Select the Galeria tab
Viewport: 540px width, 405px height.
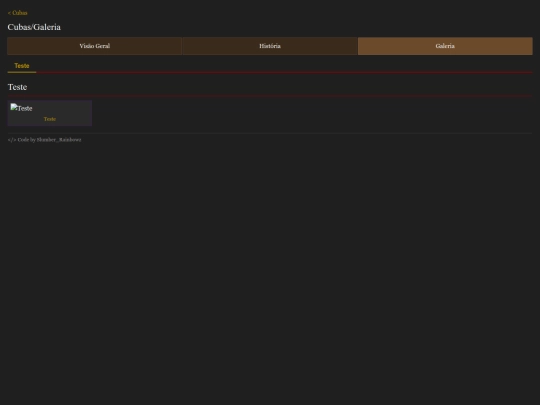pos(445,46)
